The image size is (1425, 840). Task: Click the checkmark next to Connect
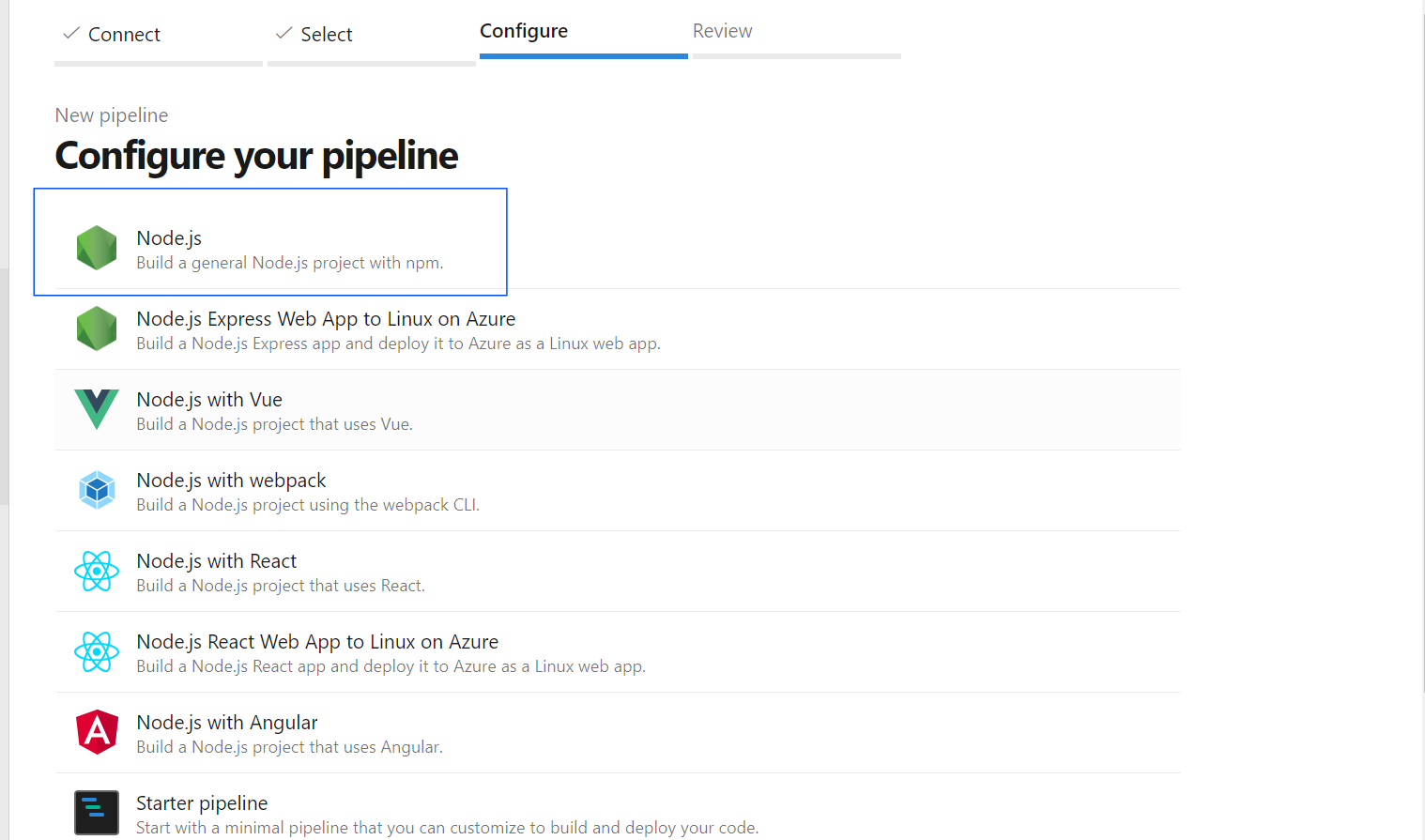pos(70,34)
